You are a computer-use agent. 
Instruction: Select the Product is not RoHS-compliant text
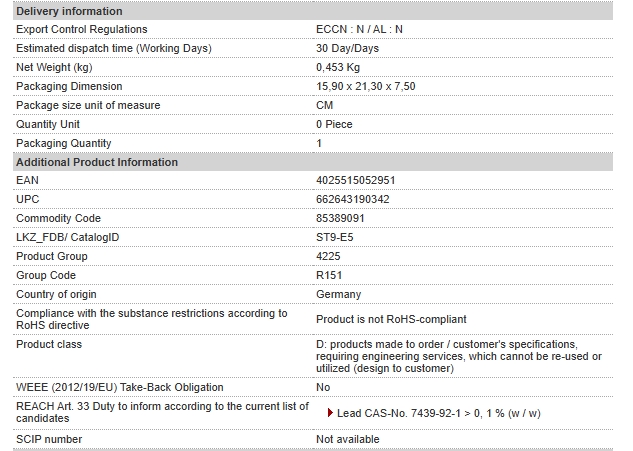391,319
